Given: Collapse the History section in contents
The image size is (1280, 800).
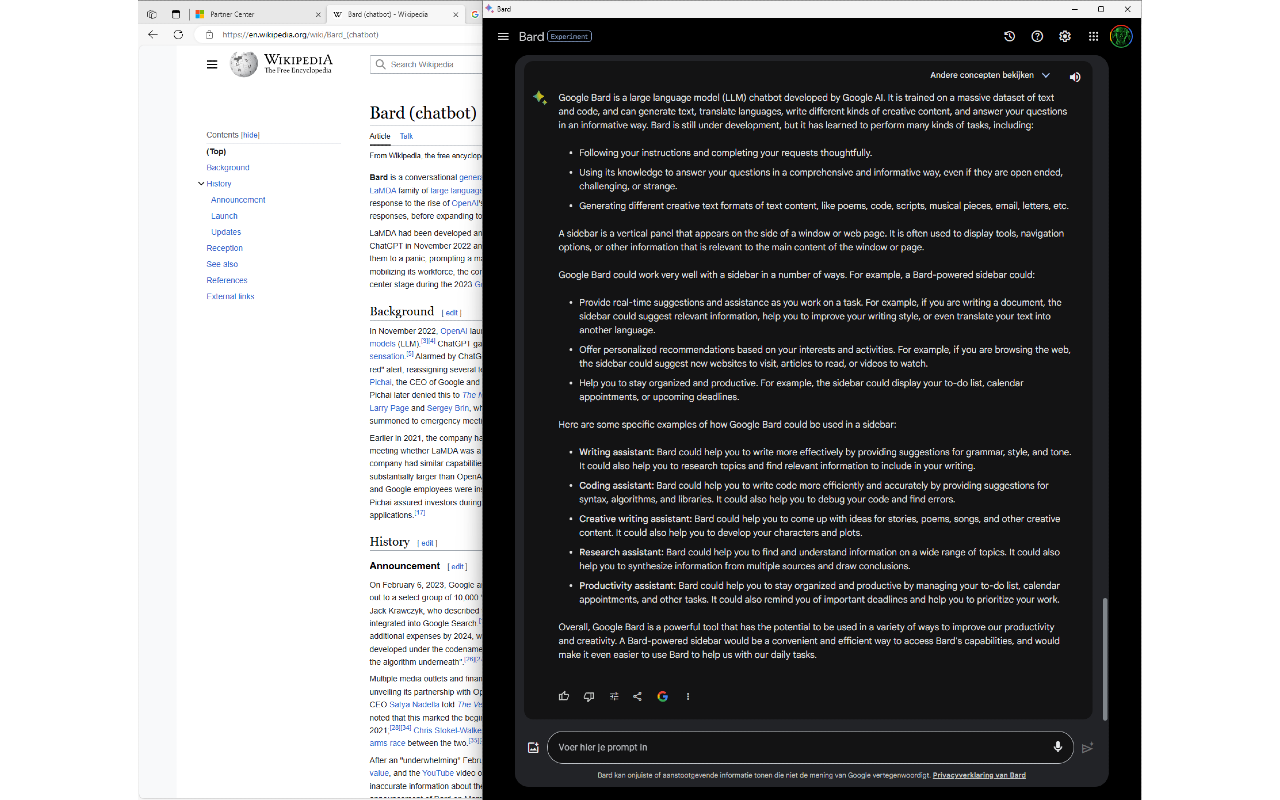Looking at the screenshot, I should (201, 184).
